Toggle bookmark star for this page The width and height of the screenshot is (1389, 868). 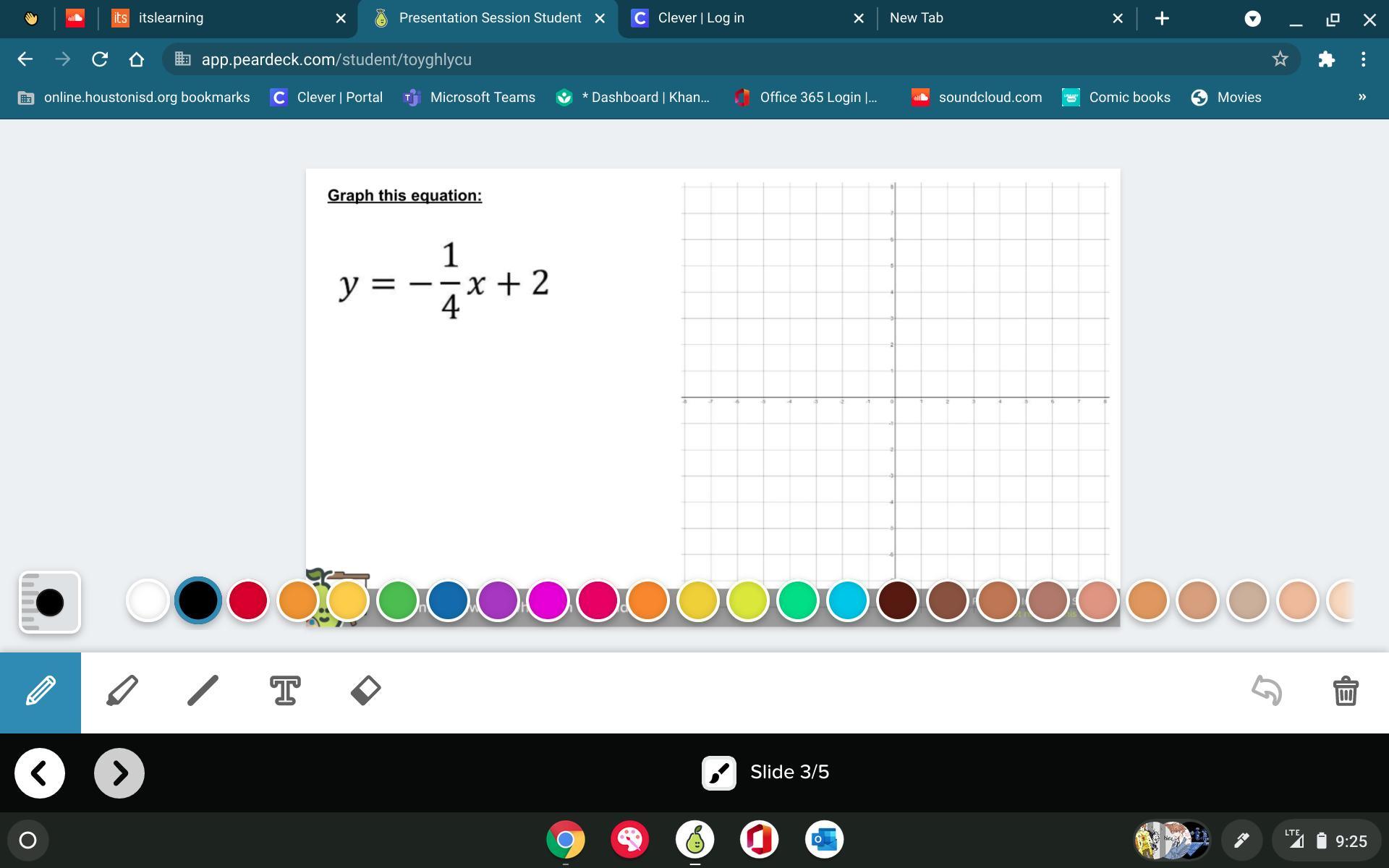pyautogui.click(x=1280, y=59)
